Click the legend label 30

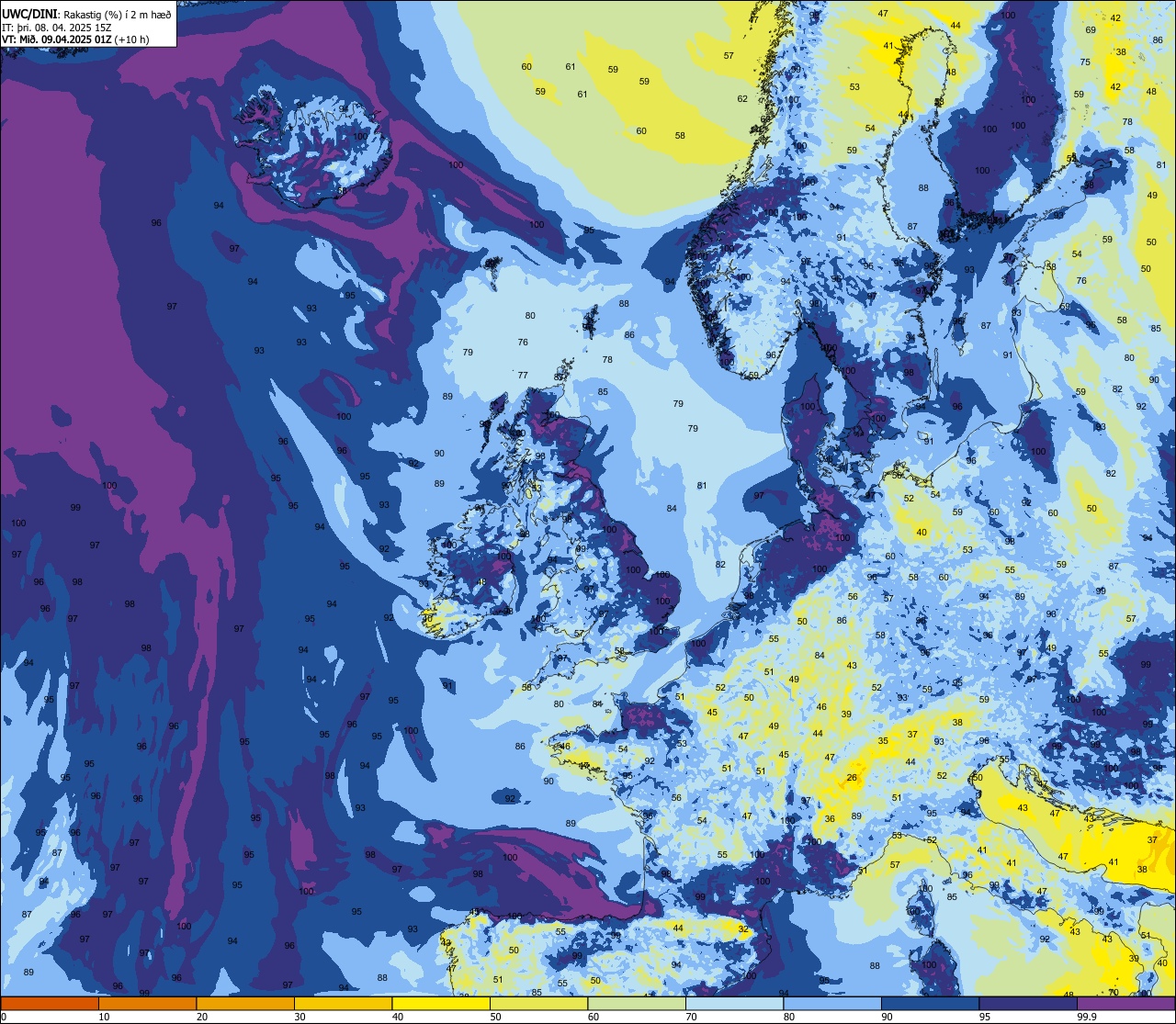click(x=300, y=1017)
